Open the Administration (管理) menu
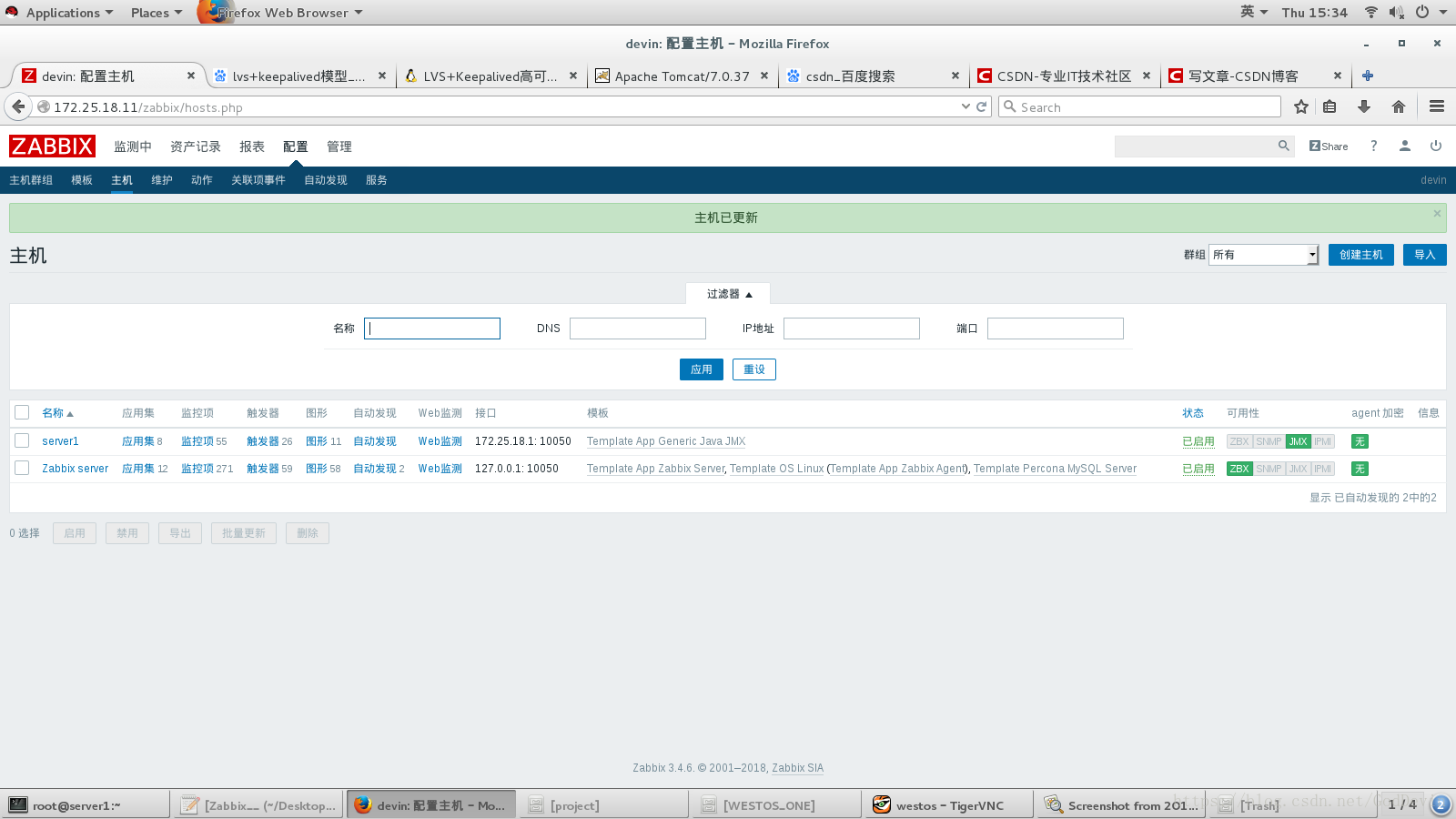This screenshot has height=819, width=1456. point(339,147)
